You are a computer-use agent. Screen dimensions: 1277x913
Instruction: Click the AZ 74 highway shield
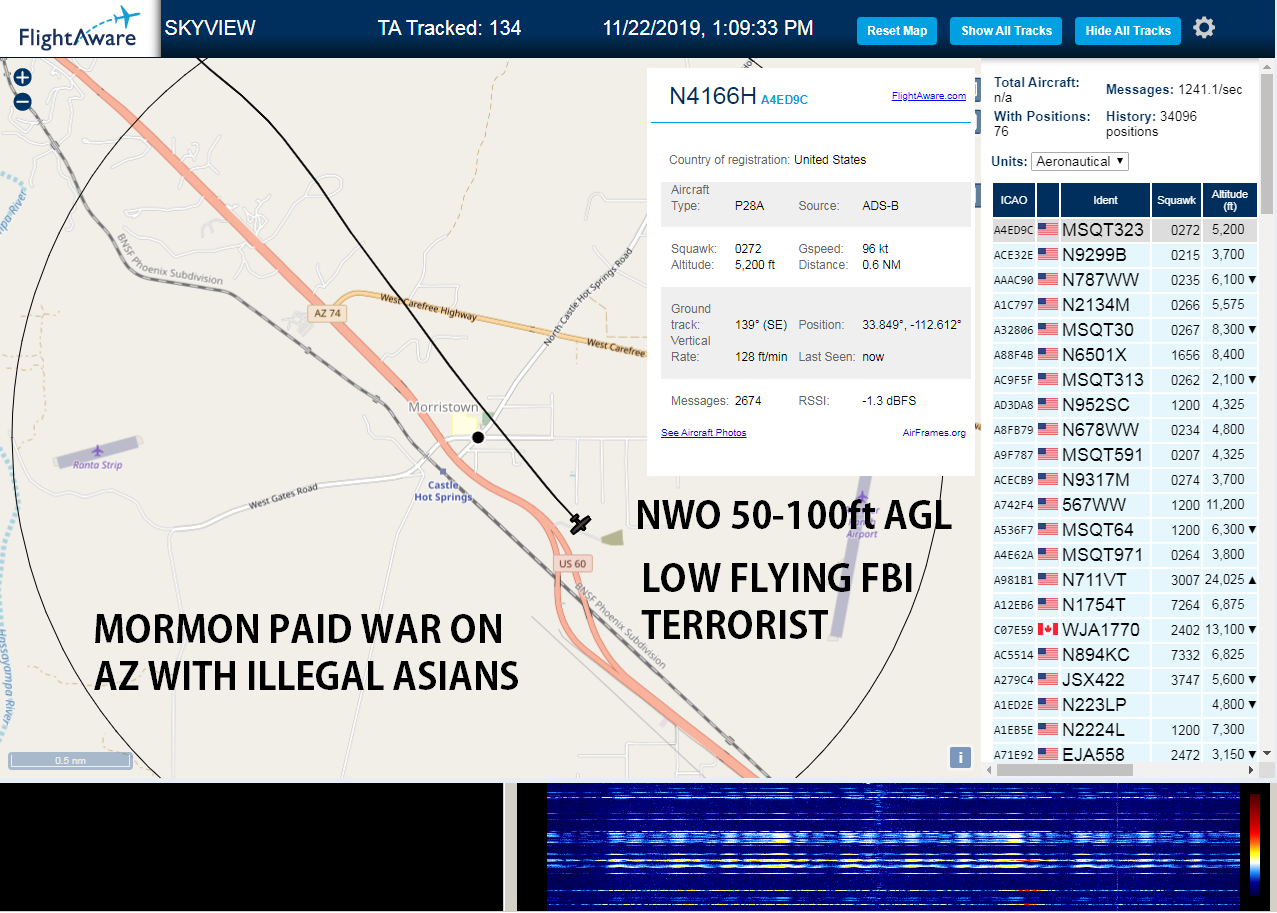(x=327, y=313)
